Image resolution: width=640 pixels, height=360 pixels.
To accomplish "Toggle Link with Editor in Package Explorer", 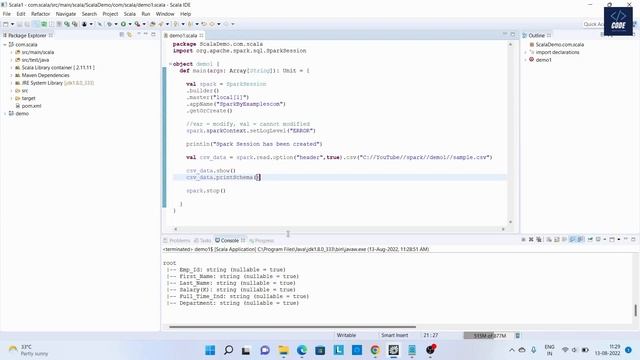I will pos(130,35).
